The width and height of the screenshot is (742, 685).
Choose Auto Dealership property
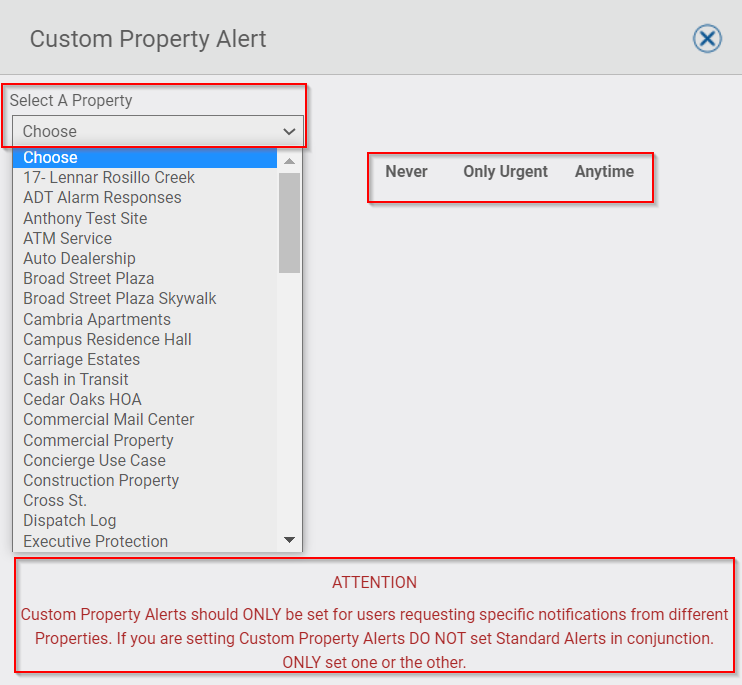145,258
